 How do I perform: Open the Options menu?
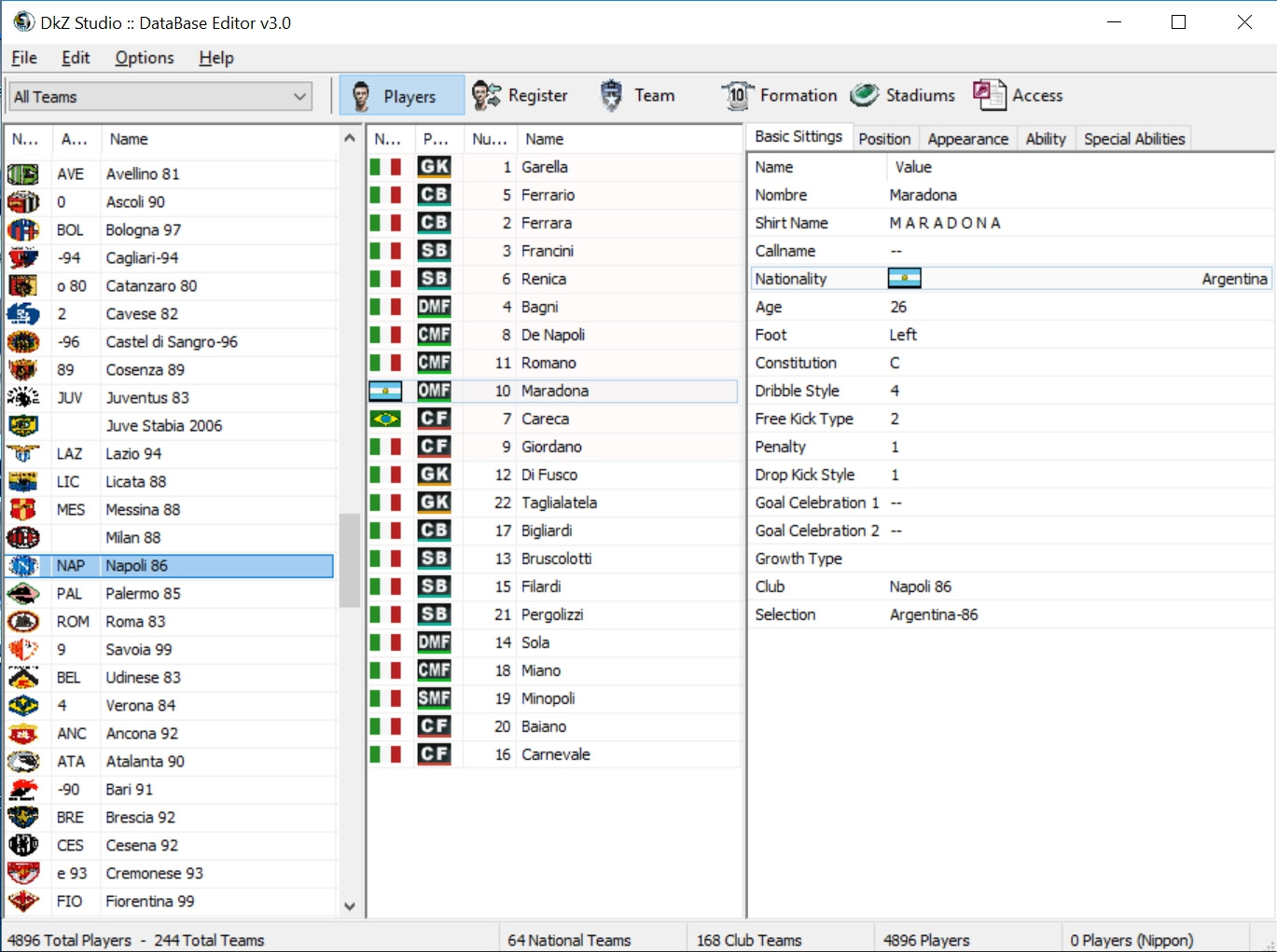pos(145,58)
